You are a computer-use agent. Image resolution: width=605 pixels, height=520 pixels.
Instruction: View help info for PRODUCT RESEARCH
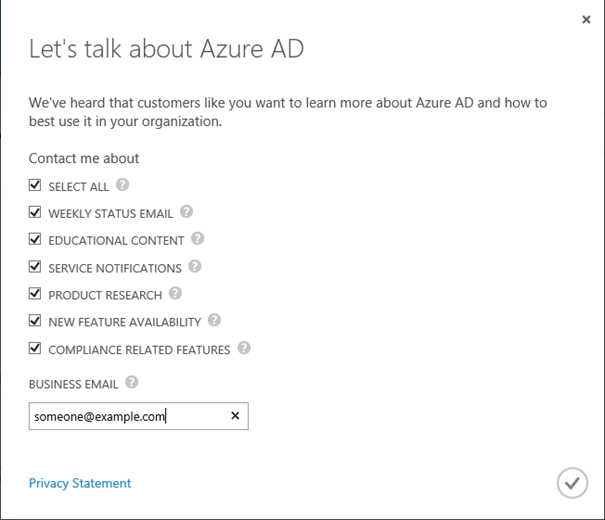tap(175, 294)
